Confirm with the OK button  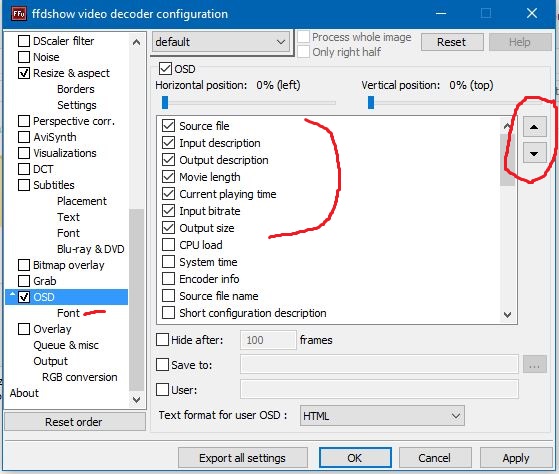(x=355, y=458)
